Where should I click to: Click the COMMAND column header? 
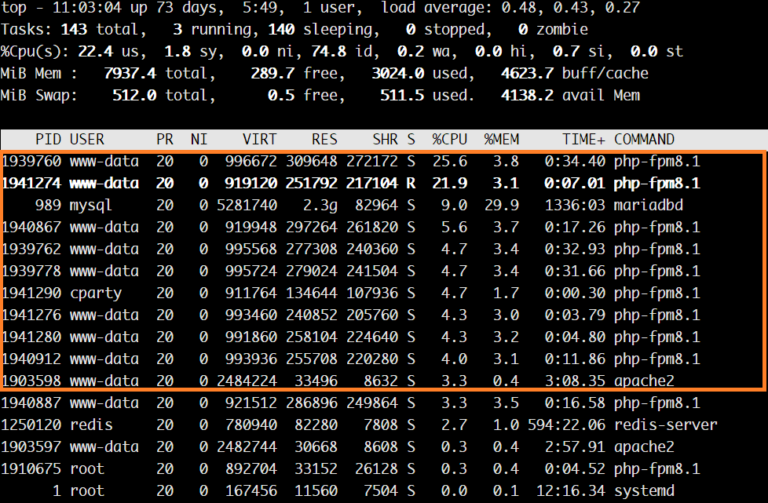point(644,139)
